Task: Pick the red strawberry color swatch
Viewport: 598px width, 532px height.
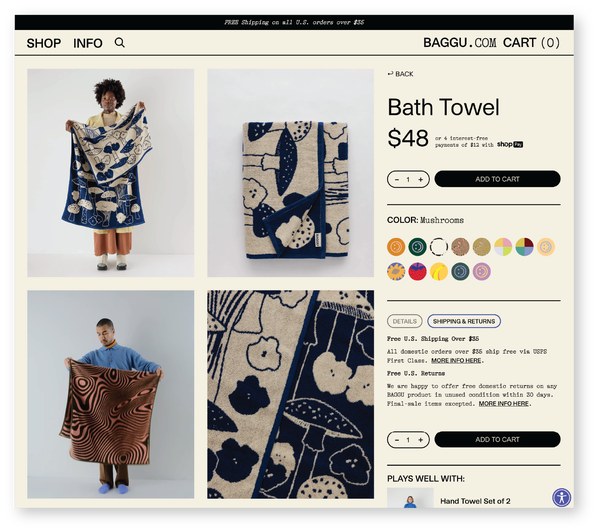Action: pos(417,272)
